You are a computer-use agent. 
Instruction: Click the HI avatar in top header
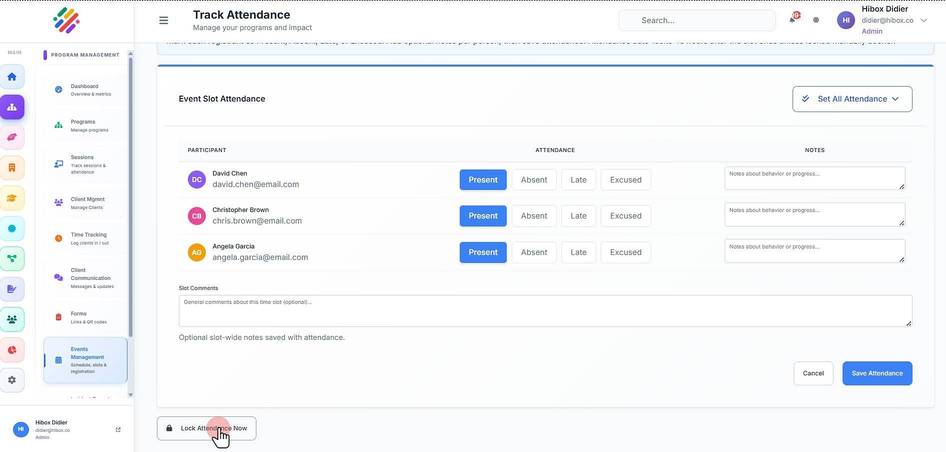pyautogui.click(x=846, y=21)
